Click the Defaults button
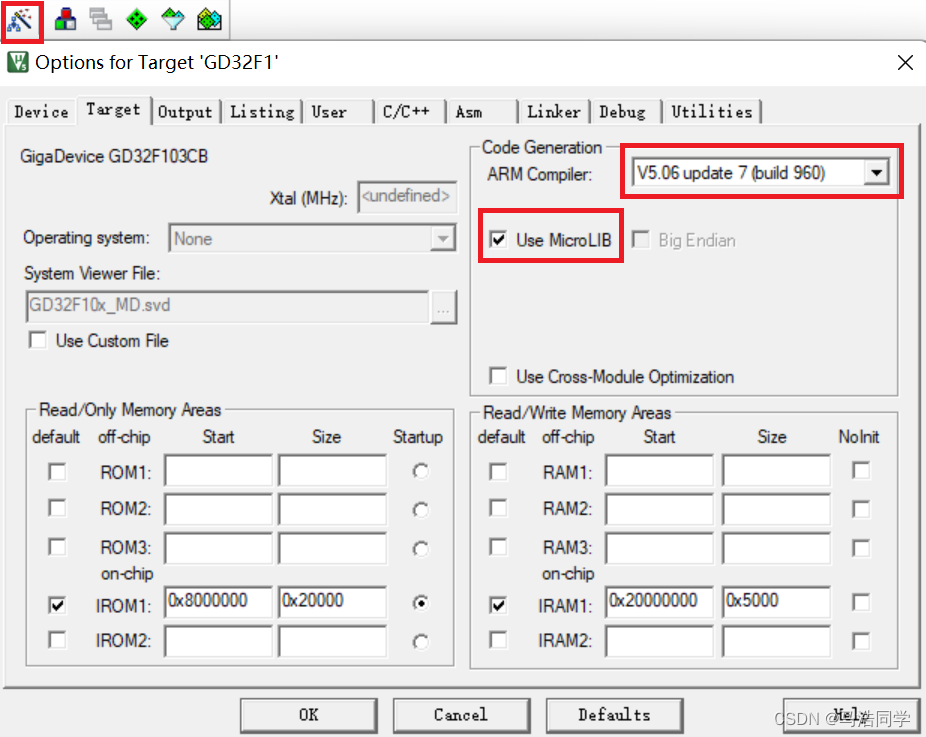 tap(614, 715)
